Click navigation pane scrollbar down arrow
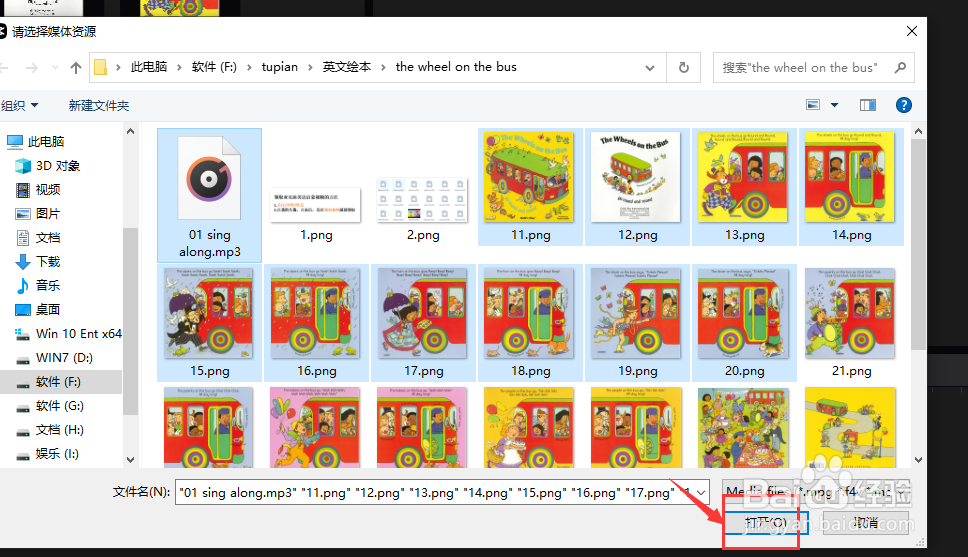The width and height of the screenshot is (968, 557). pos(130,459)
